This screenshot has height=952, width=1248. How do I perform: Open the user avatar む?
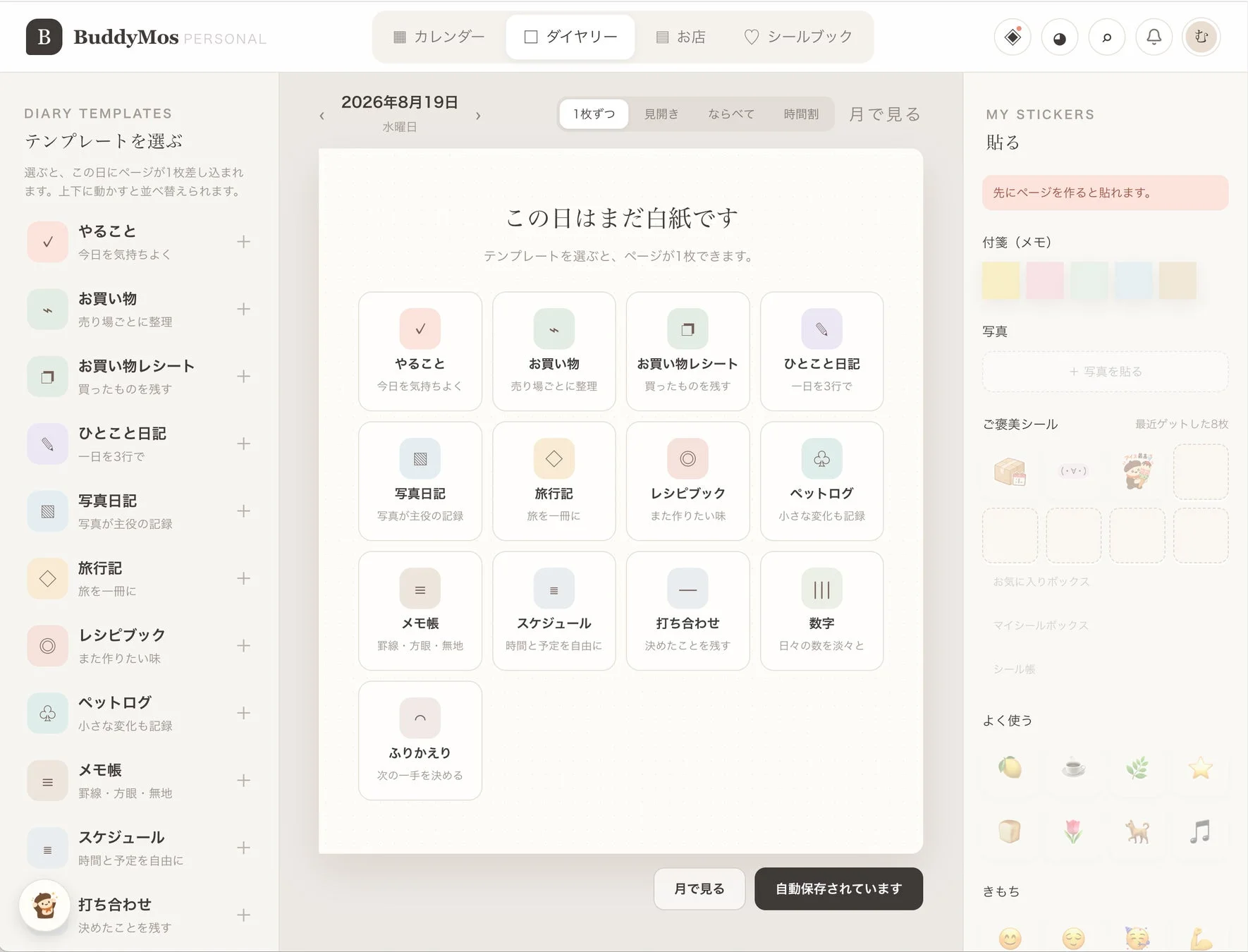click(x=1201, y=37)
